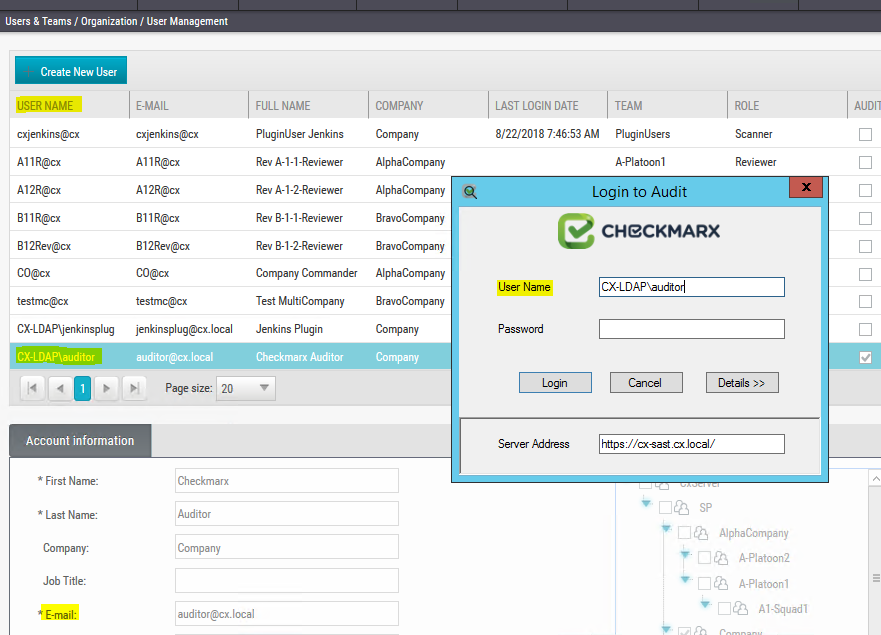The width and height of the screenshot is (881, 635).
Task: Sort by USER NAME column header
Action: [45, 106]
